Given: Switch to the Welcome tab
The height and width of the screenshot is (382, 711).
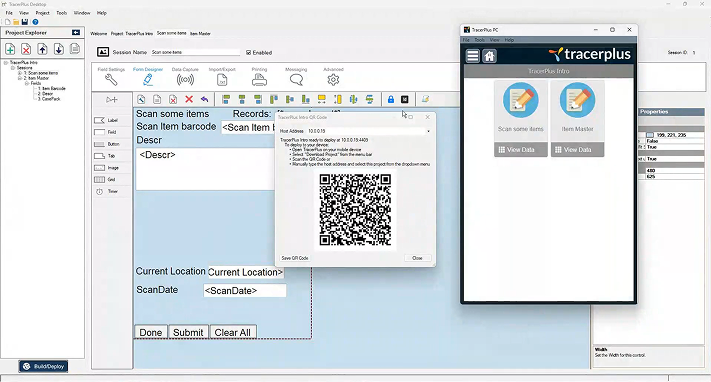Looking at the screenshot, I should 98,34.
